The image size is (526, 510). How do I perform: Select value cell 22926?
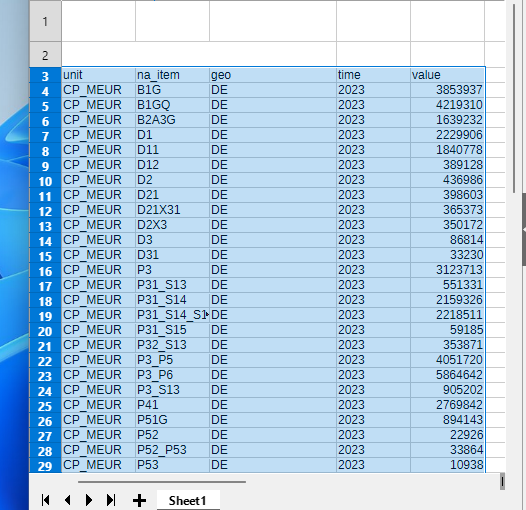(448, 435)
